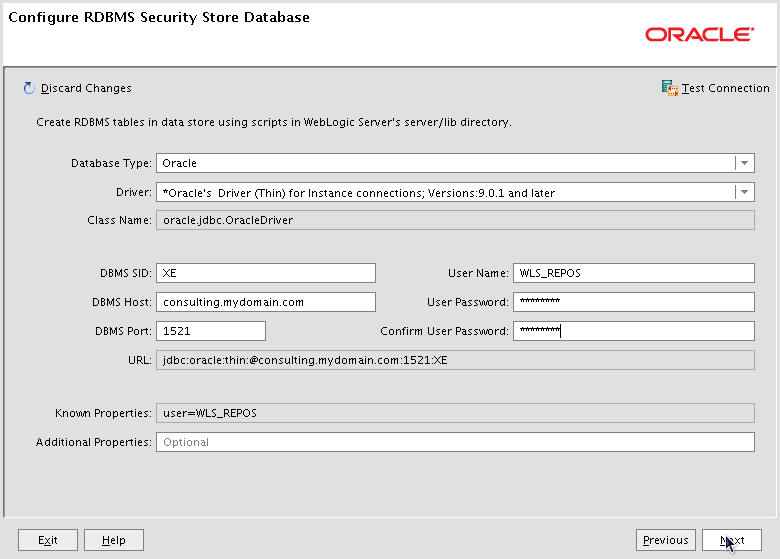Screen dimensions: 780x559
Task: Click the Previous button
Action: tap(666, 540)
